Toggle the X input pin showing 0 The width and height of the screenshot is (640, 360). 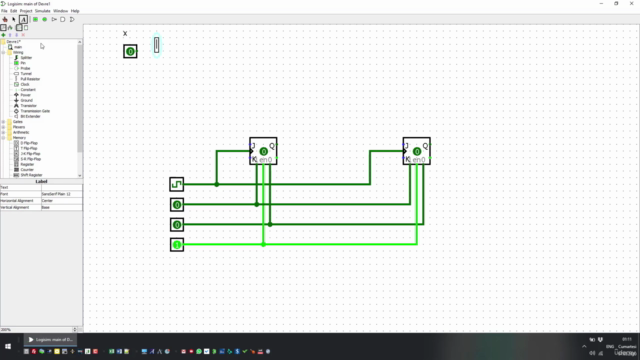[x=130, y=51]
